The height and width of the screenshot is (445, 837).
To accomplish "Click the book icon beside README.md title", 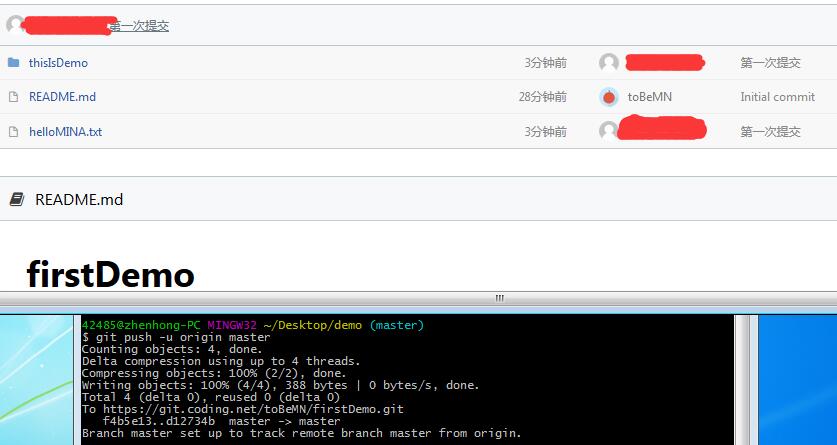I will tap(17, 199).
